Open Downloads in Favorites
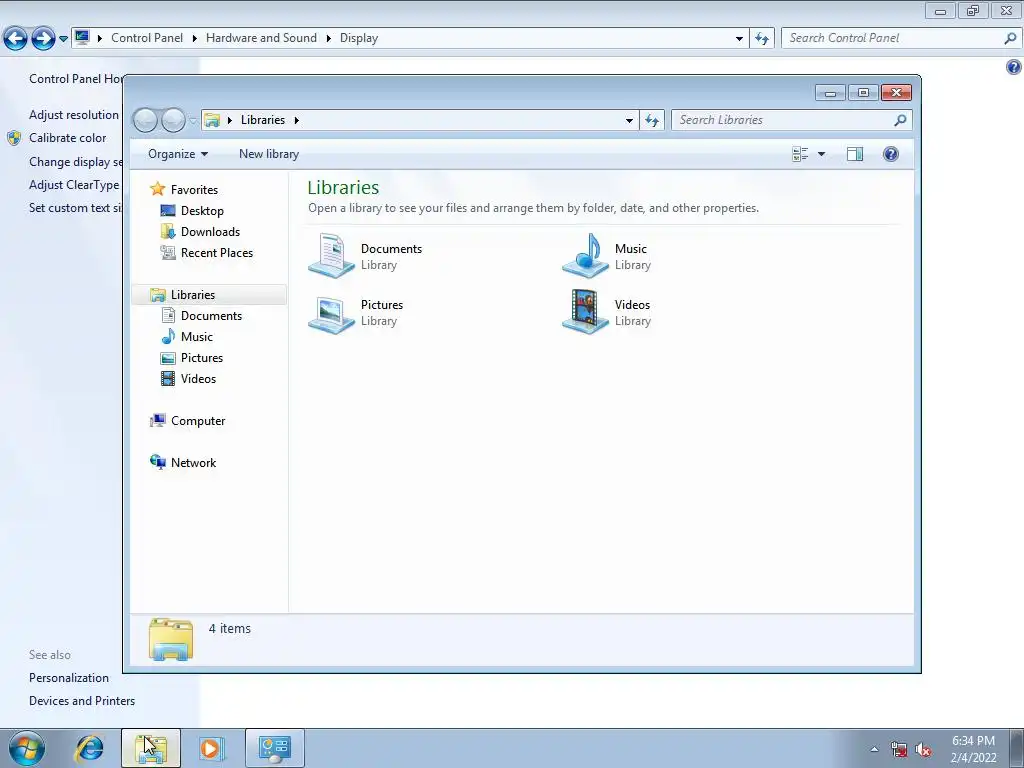The width and height of the screenshot is (1024, 768). coord(210,232)
